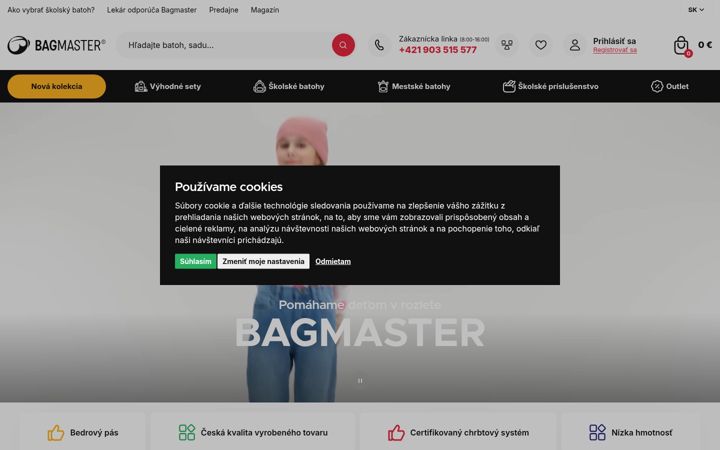Click phone number +421 903 515 577
The height and width of the screenshot is (450, 720).
(438, 50)
